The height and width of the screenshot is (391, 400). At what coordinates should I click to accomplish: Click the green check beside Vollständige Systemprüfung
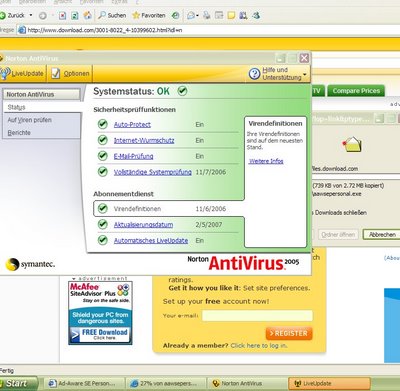click(x=103, y=172)
